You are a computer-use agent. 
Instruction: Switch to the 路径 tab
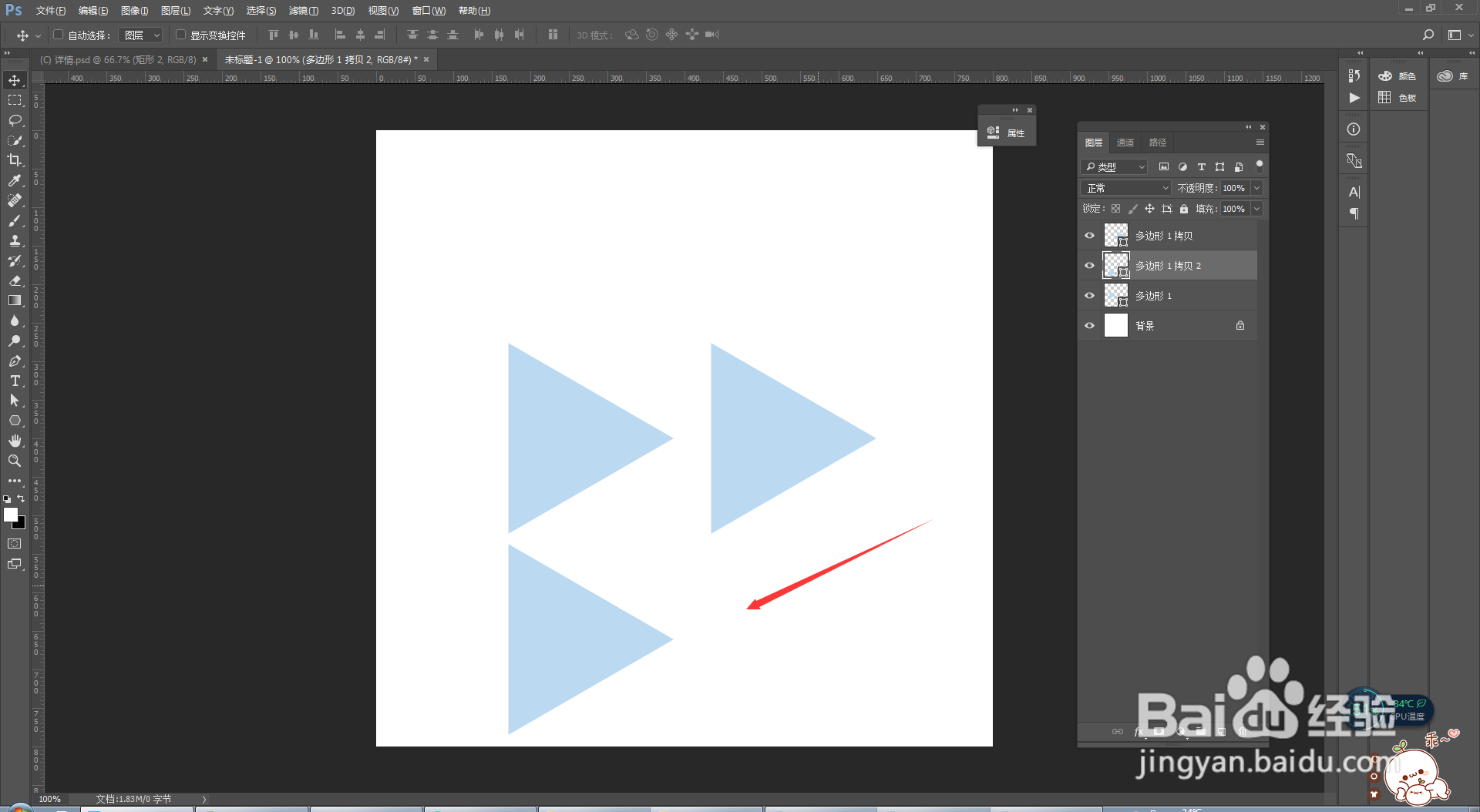1158,143
